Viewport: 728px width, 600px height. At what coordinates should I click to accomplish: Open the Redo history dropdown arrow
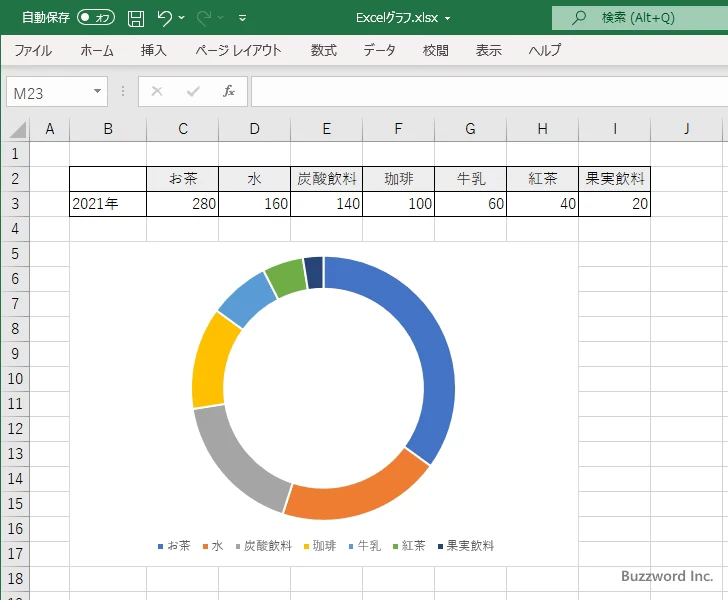point(221,18)
